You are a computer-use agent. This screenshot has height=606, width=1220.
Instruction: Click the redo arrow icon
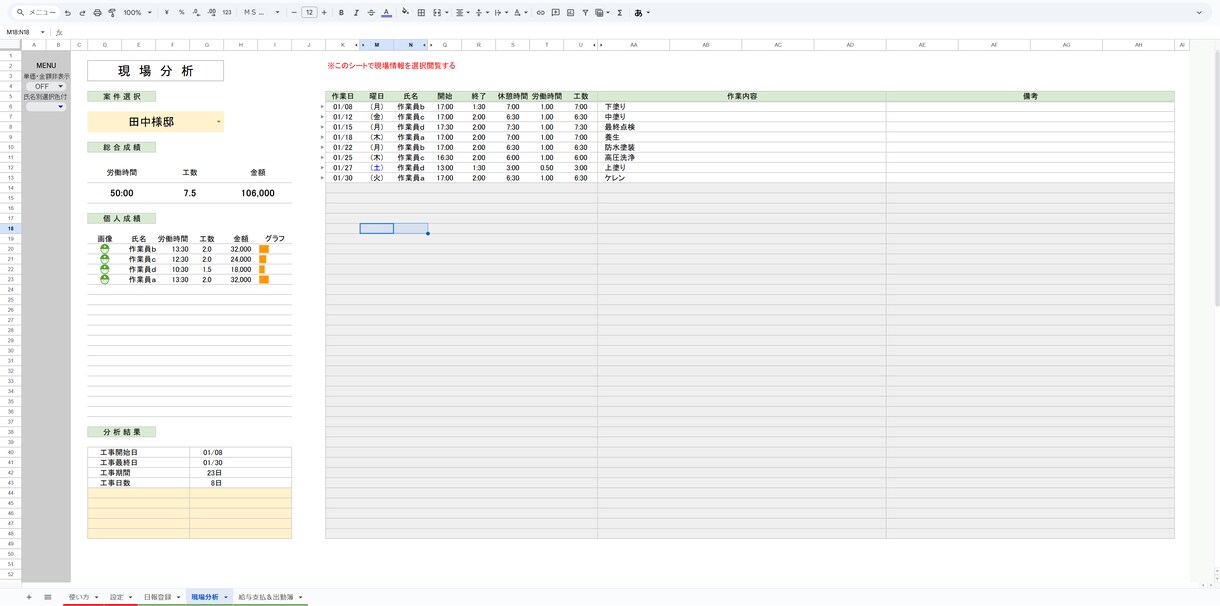point(82,13)
